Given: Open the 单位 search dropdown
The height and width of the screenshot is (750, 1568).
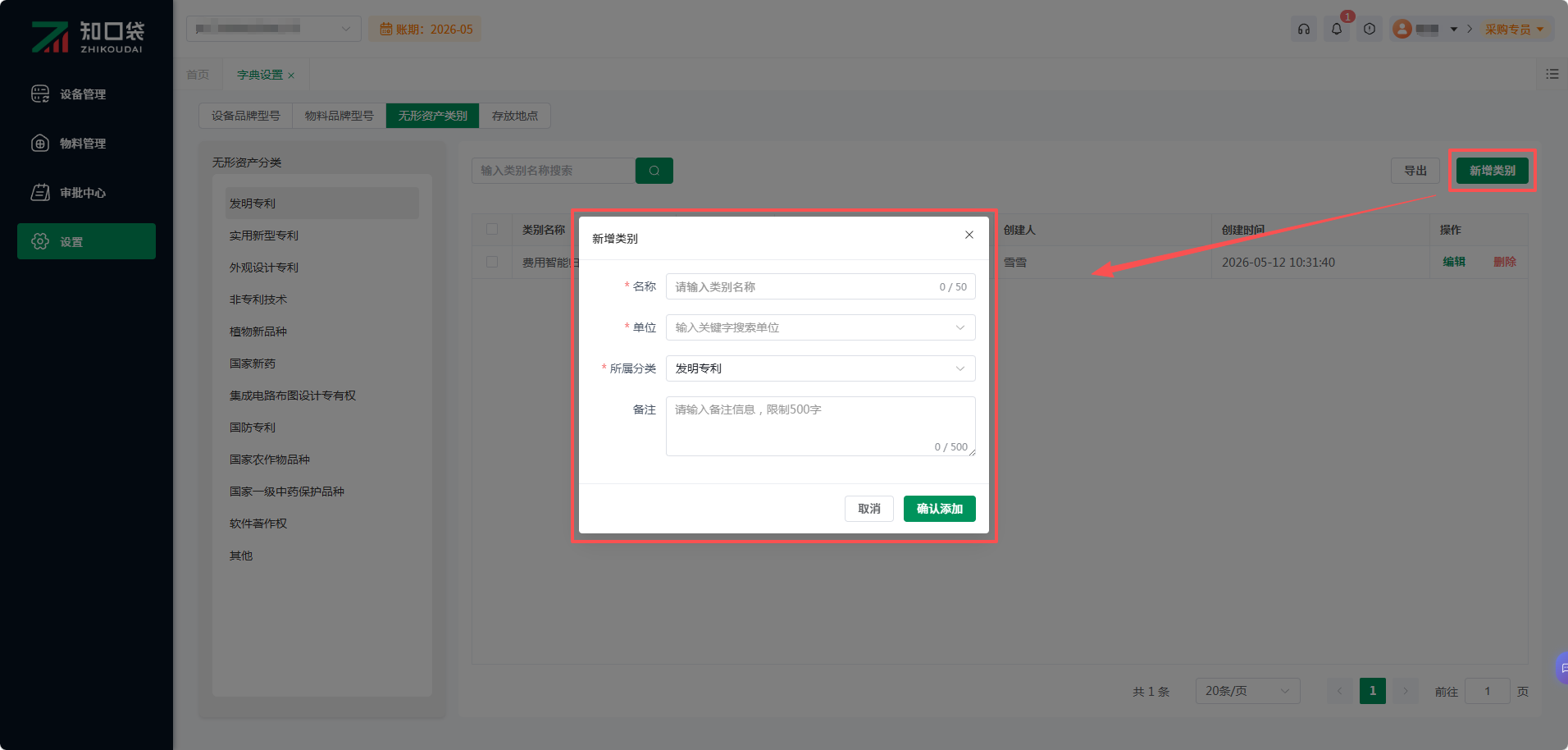Looking at the screenshot, I should [820, 327].
